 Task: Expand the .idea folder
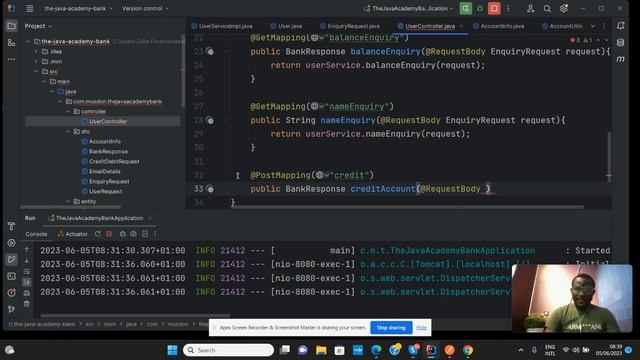coord(36,52)
